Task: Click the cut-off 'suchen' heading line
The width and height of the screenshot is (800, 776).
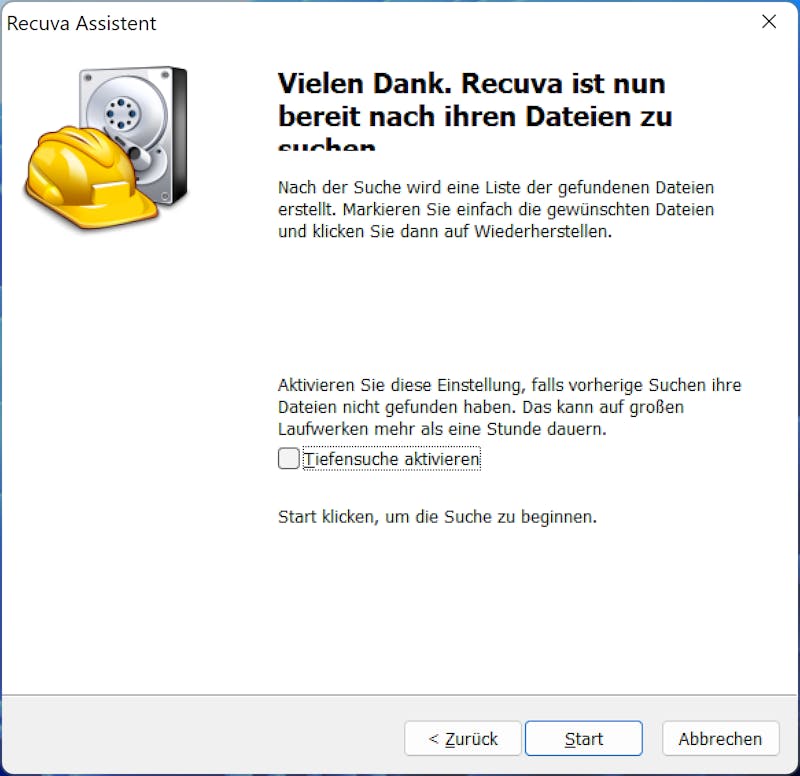Action: click(x=327, y=144)
